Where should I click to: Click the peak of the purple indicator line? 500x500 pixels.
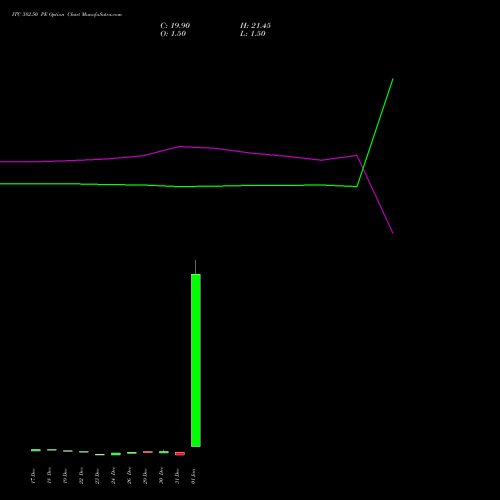[x=180, y=146]
